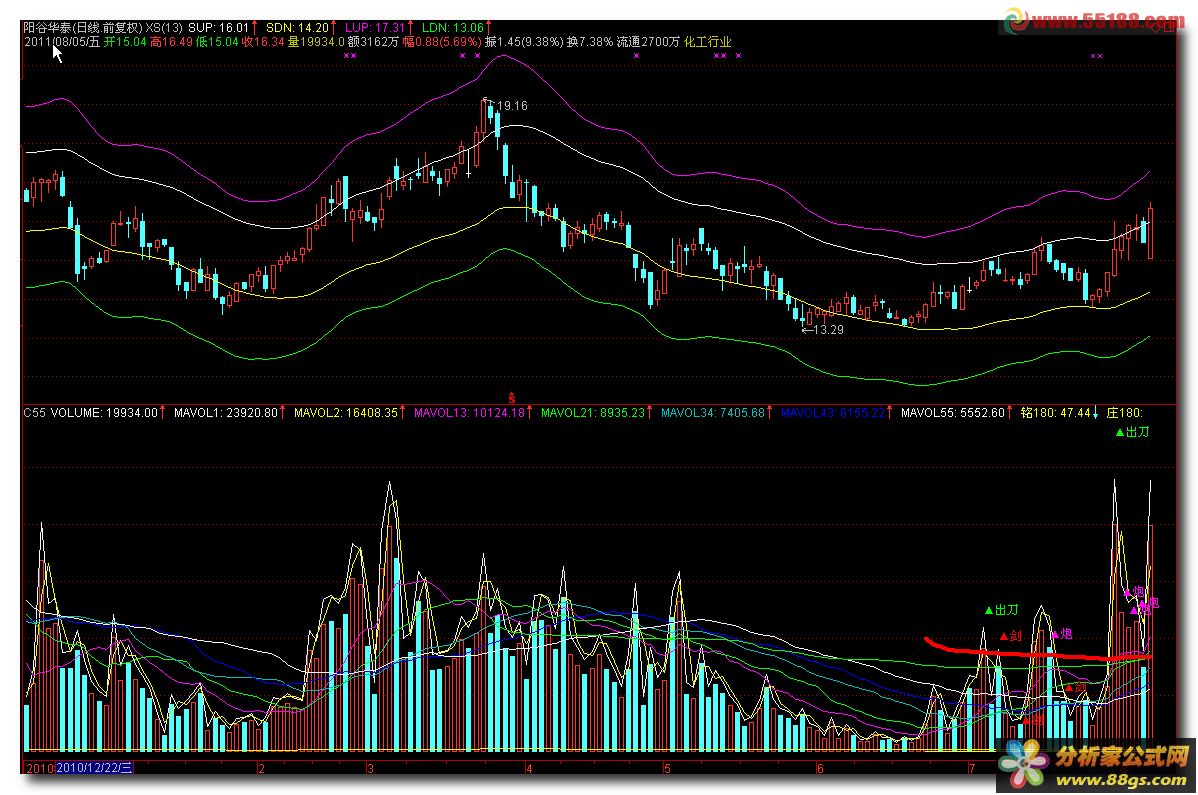Click the high price 高16.49

click(171, 42)
